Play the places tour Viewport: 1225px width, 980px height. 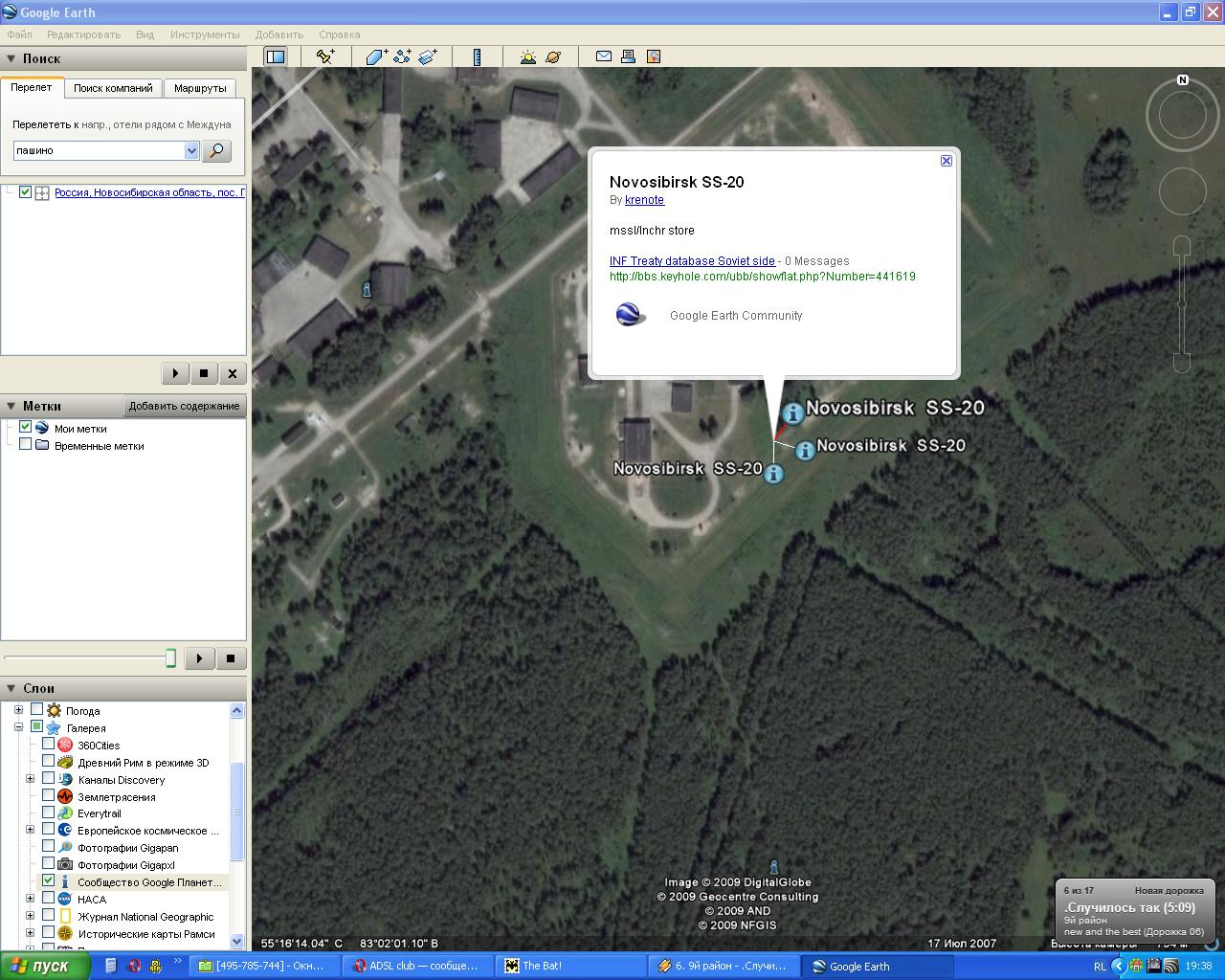(199, 658)
